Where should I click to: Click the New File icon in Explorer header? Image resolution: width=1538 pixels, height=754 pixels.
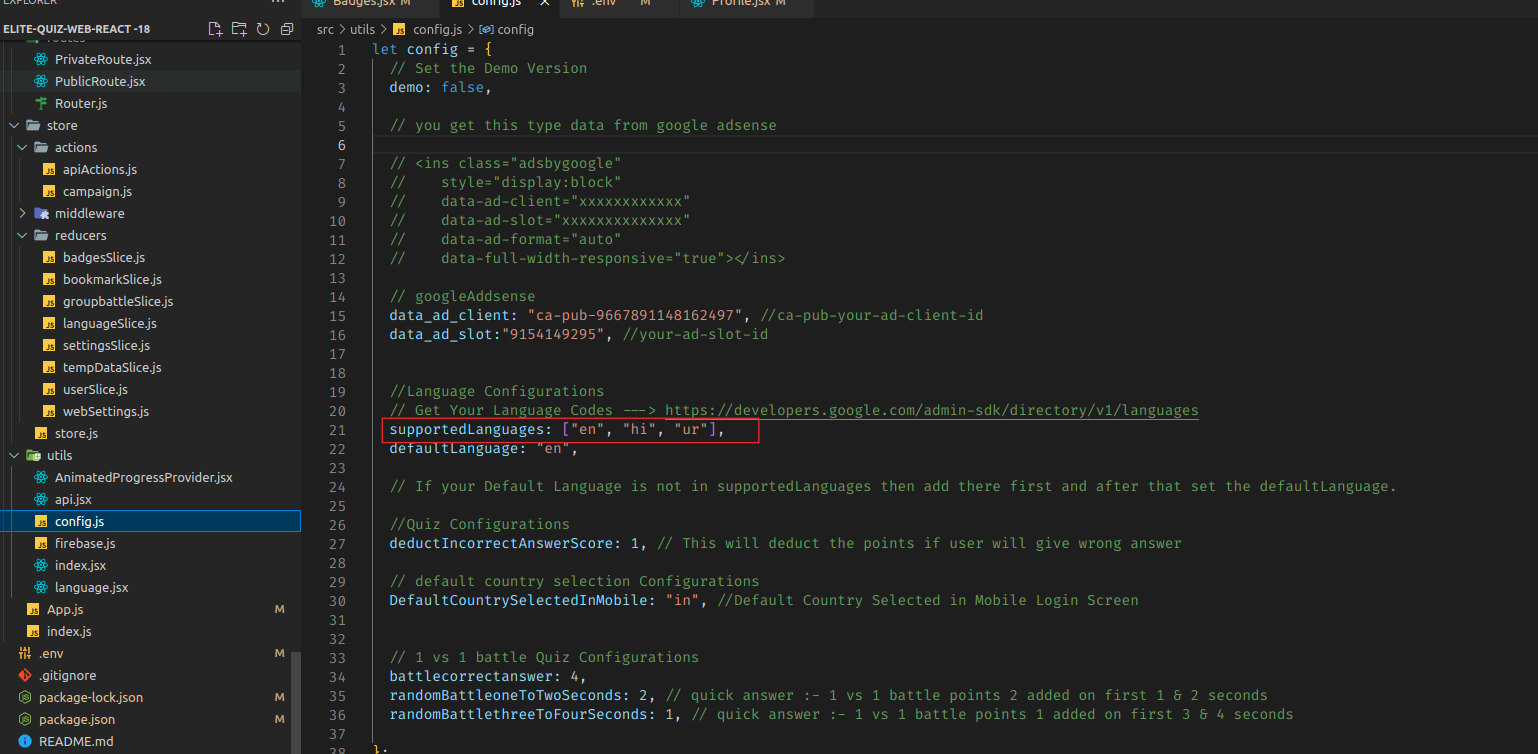pyautogui.click(x=215, y=29)
